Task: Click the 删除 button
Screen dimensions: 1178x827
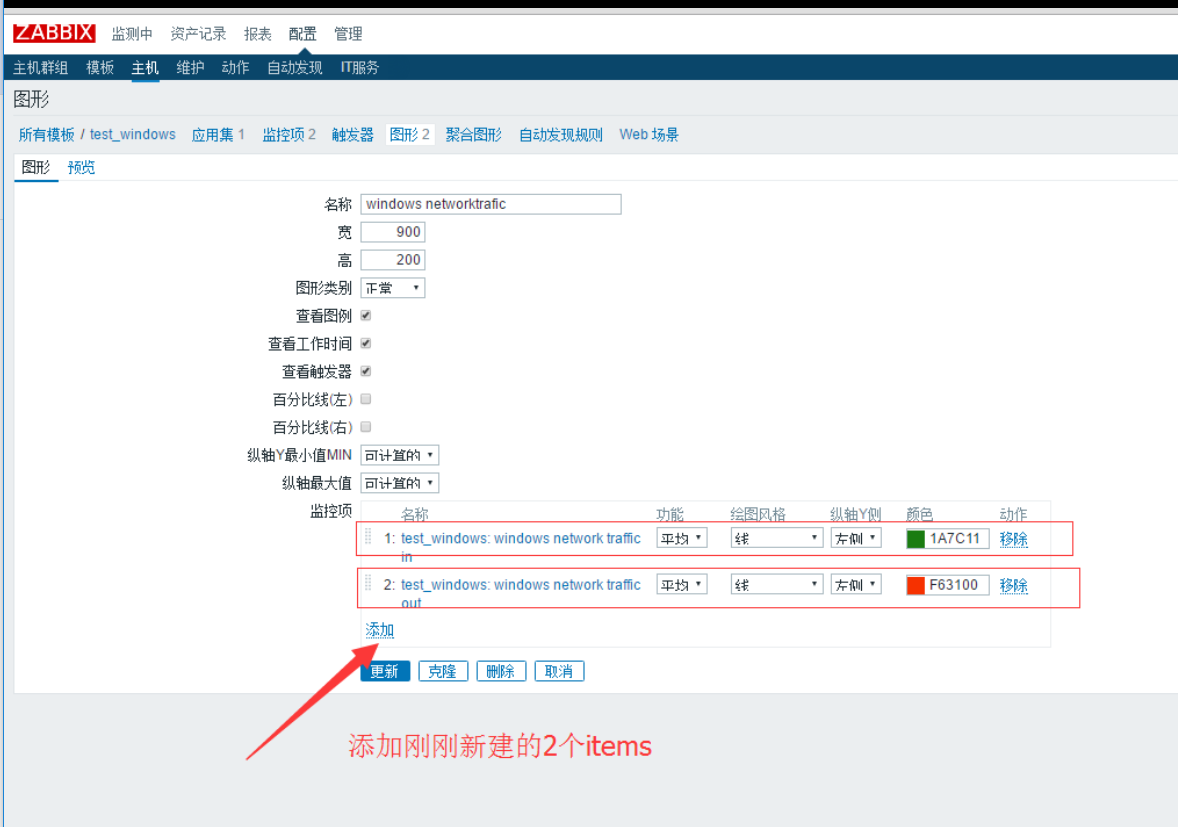Action: coord(500,671)
